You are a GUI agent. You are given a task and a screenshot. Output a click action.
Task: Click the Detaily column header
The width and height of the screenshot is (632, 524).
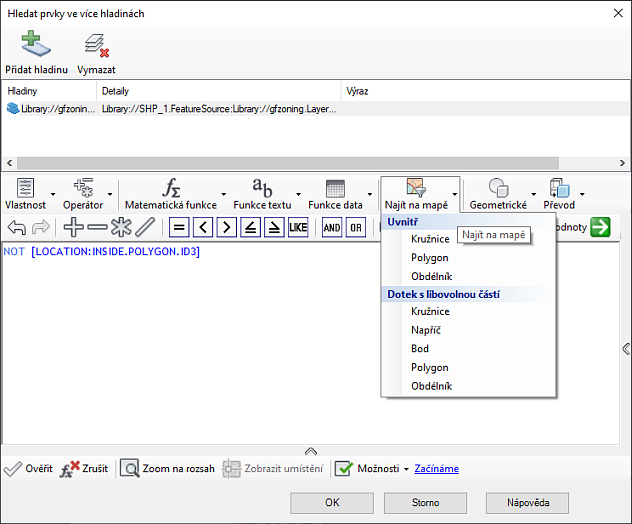219,91
